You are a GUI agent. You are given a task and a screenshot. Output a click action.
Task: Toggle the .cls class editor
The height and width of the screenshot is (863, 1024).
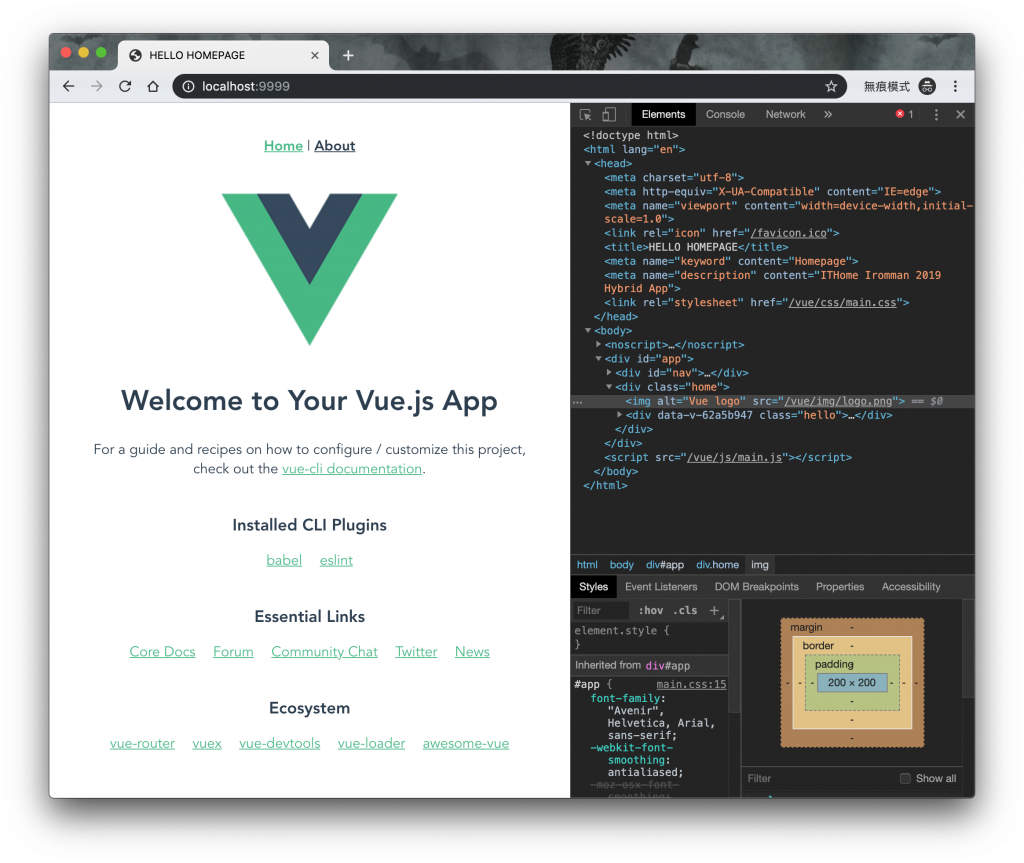tap(685, 610)
